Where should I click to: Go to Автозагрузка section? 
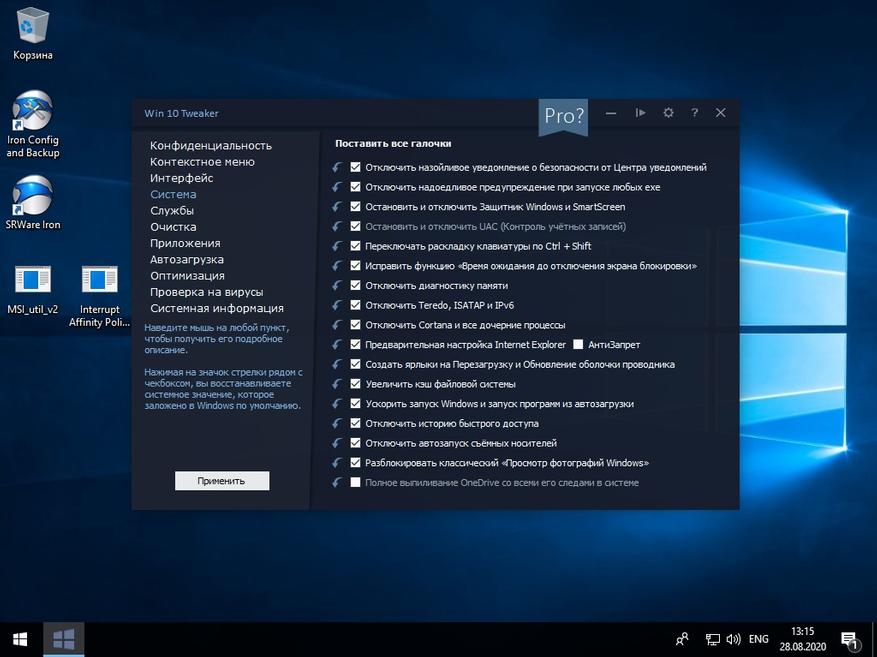[187, 259]
